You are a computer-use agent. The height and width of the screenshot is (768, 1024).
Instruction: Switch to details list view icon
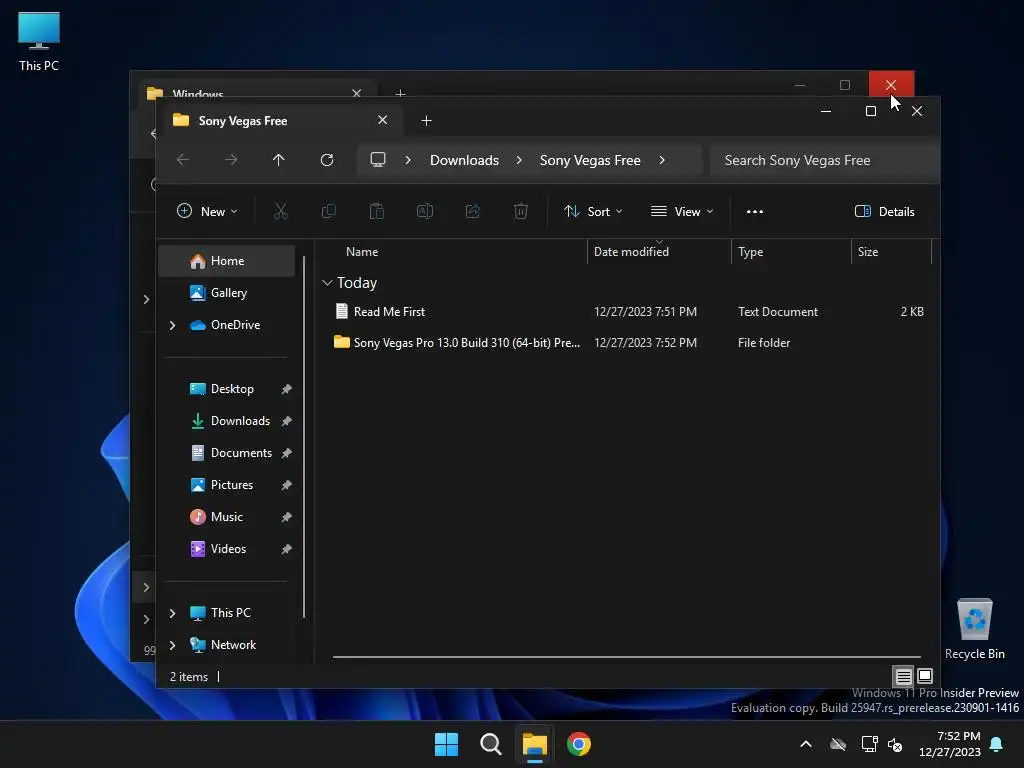(x=903, y=677)
